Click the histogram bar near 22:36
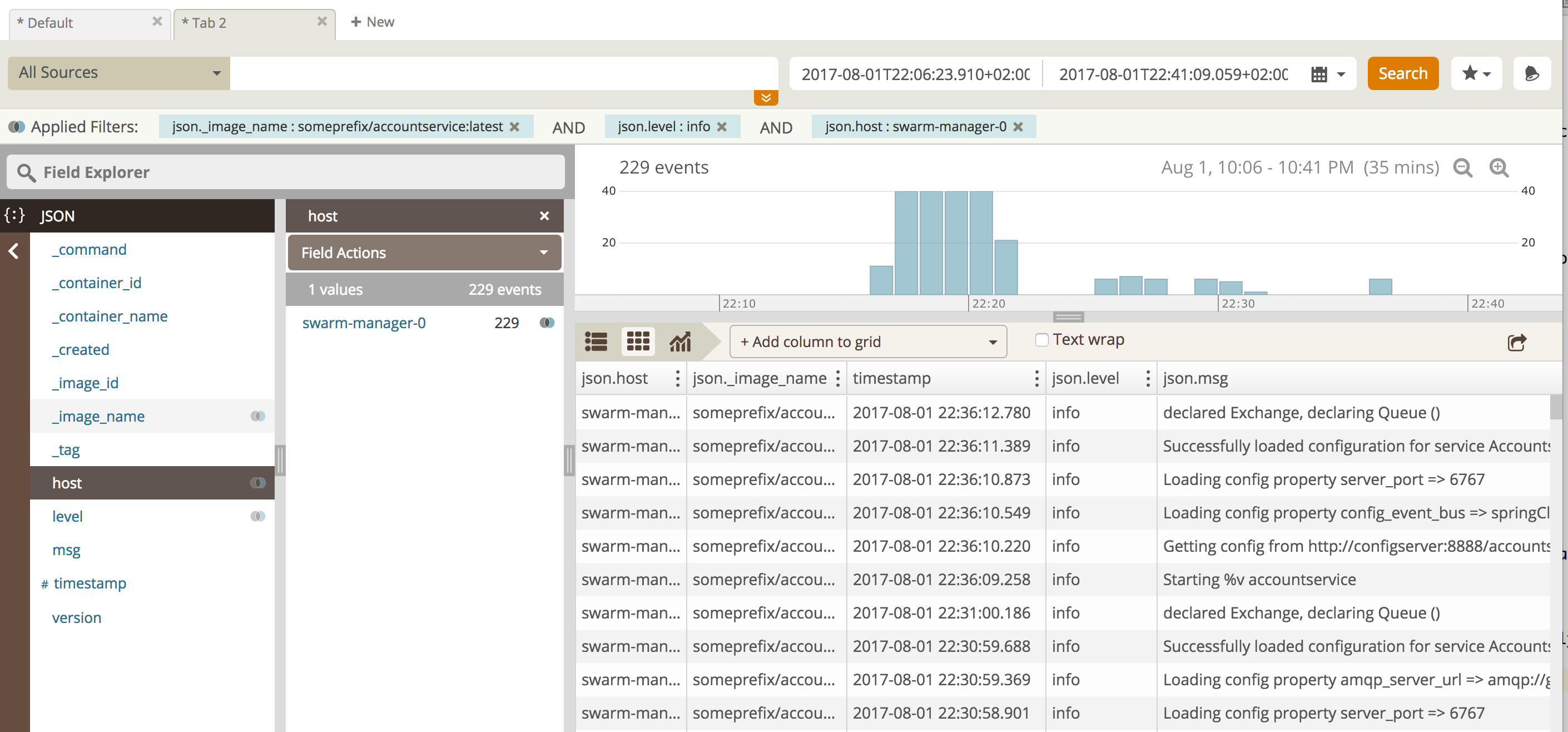Screen dimensions: 1568x732 pos(1380,286)
